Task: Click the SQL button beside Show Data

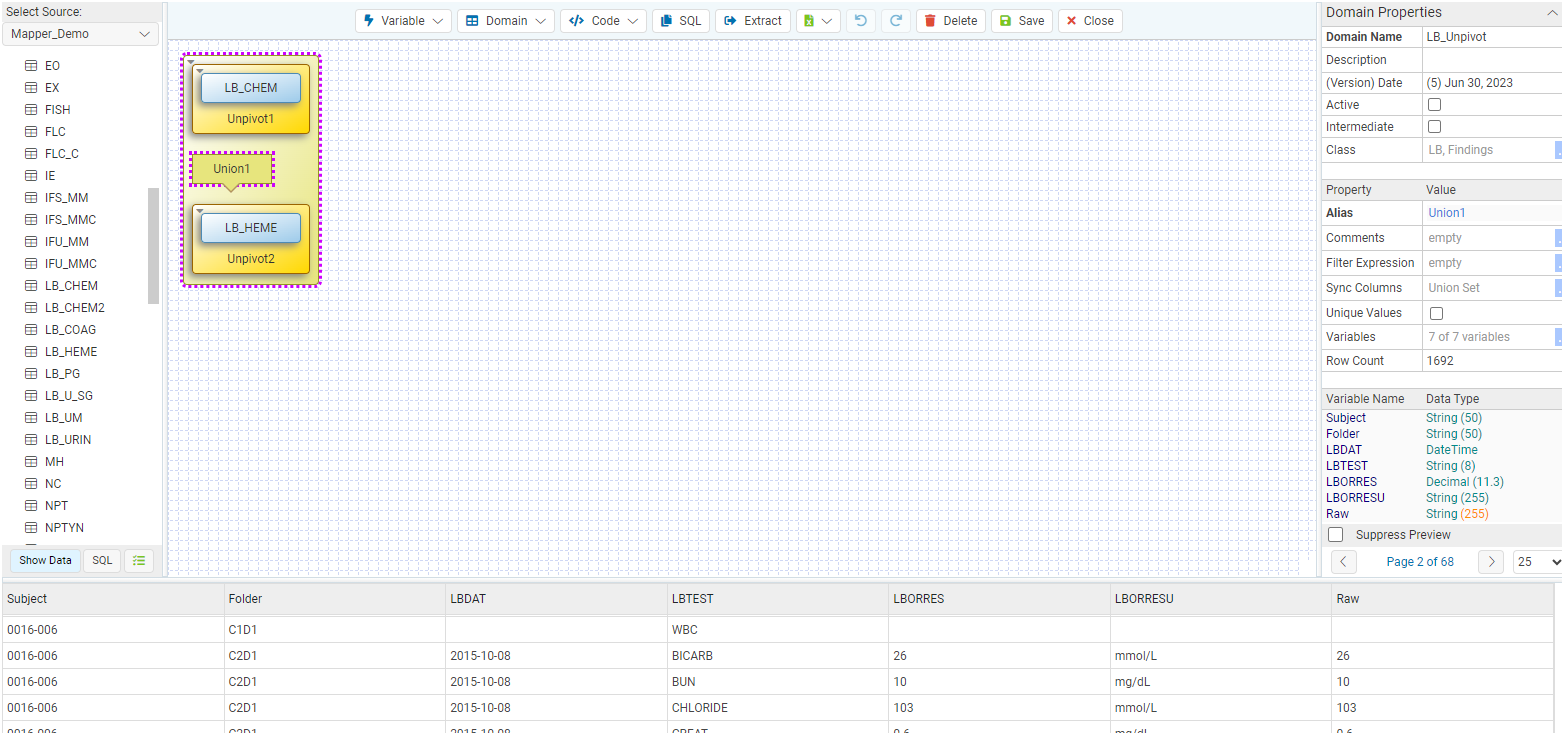Action: coord(102,561)
